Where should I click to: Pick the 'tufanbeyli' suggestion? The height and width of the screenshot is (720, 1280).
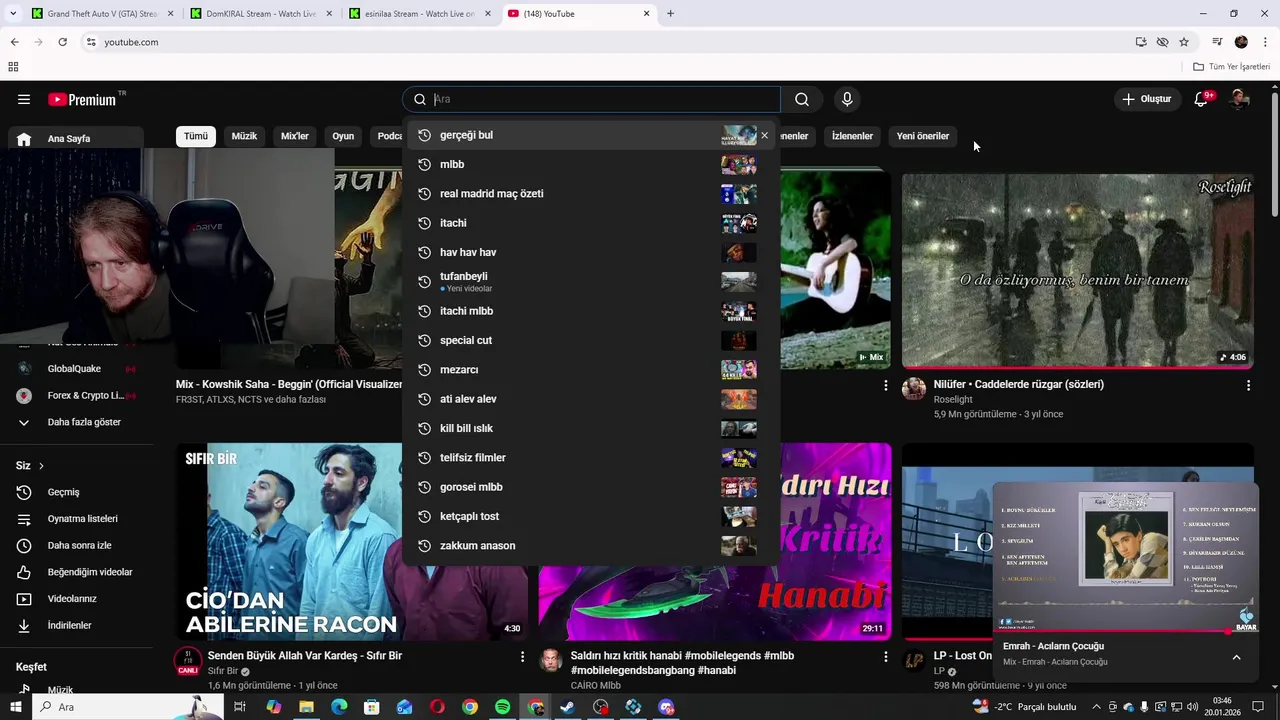[x=590, y=282]
